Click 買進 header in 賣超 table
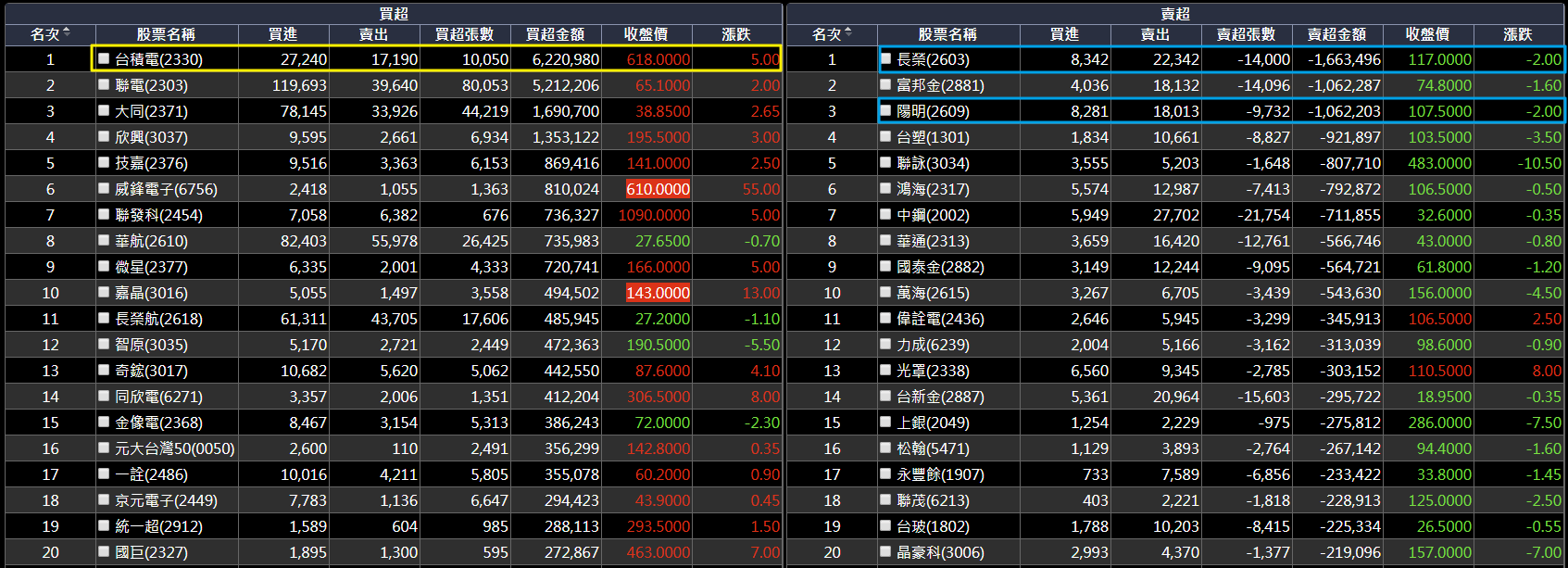This screenshot has width=1568, height=568. point(1065,34)
